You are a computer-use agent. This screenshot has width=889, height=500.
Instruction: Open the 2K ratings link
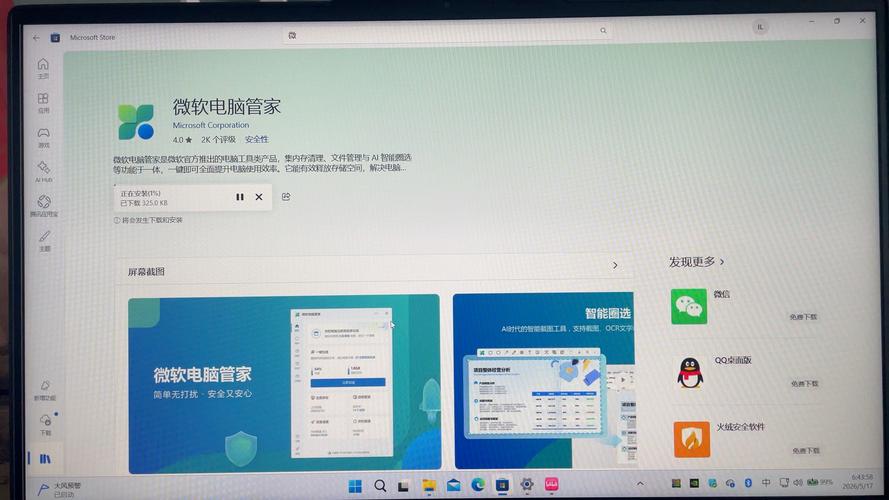pos(218,139)
